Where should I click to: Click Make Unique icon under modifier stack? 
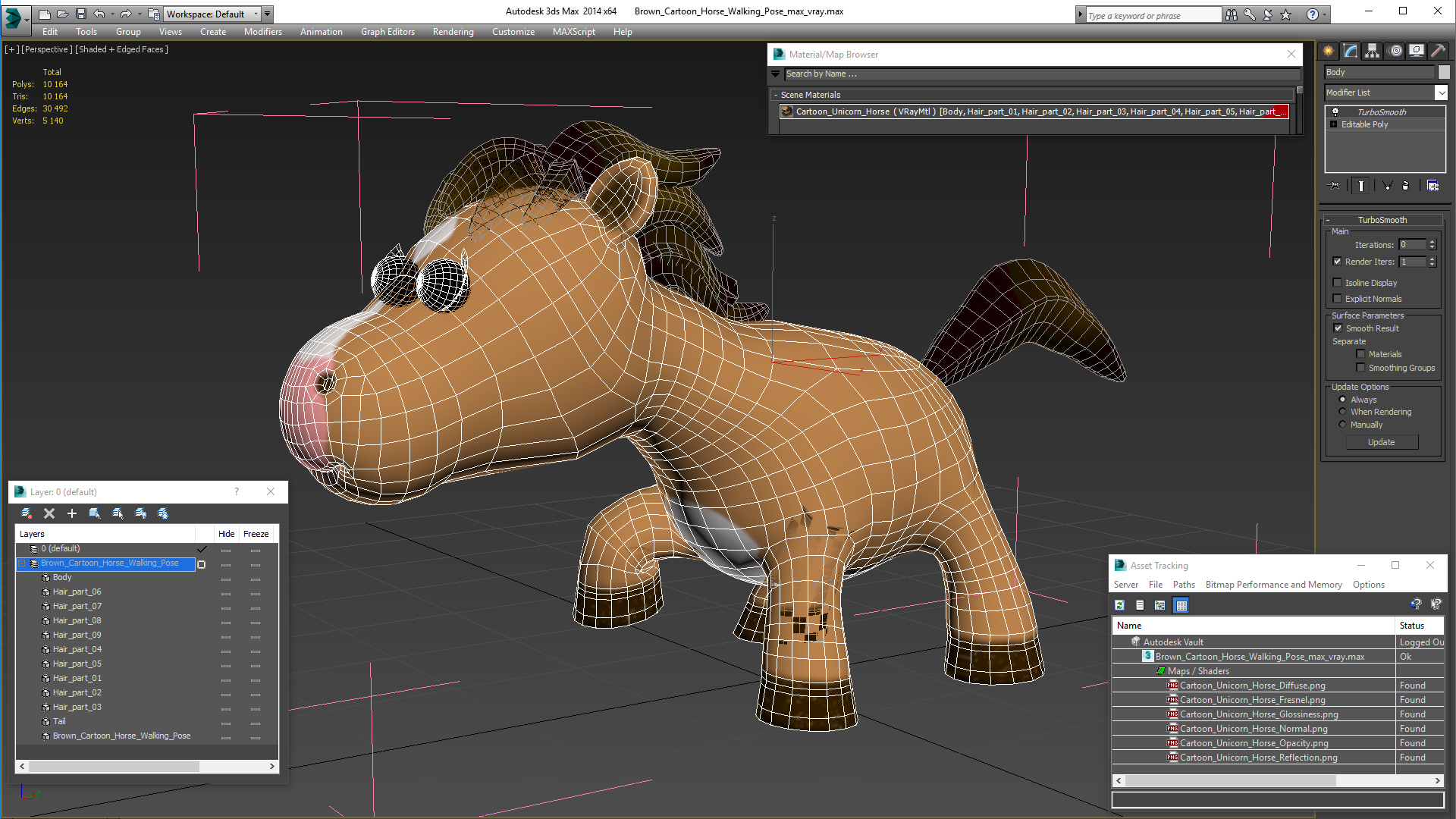[x=1387, y=186]
